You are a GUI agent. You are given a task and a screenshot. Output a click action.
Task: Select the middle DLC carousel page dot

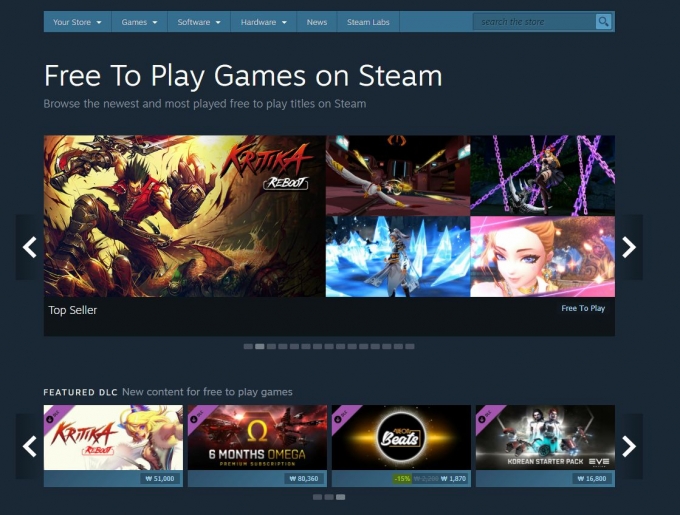pyautogui.click(x=329, y=497)
